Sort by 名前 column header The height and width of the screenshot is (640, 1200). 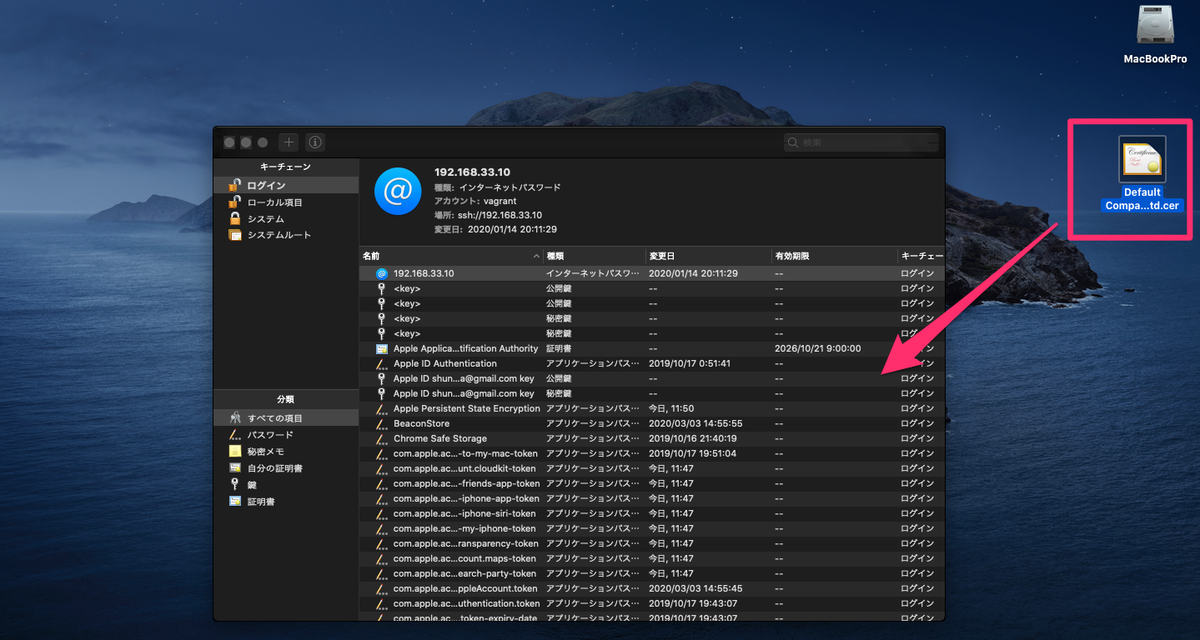click(x=450, y=257)
